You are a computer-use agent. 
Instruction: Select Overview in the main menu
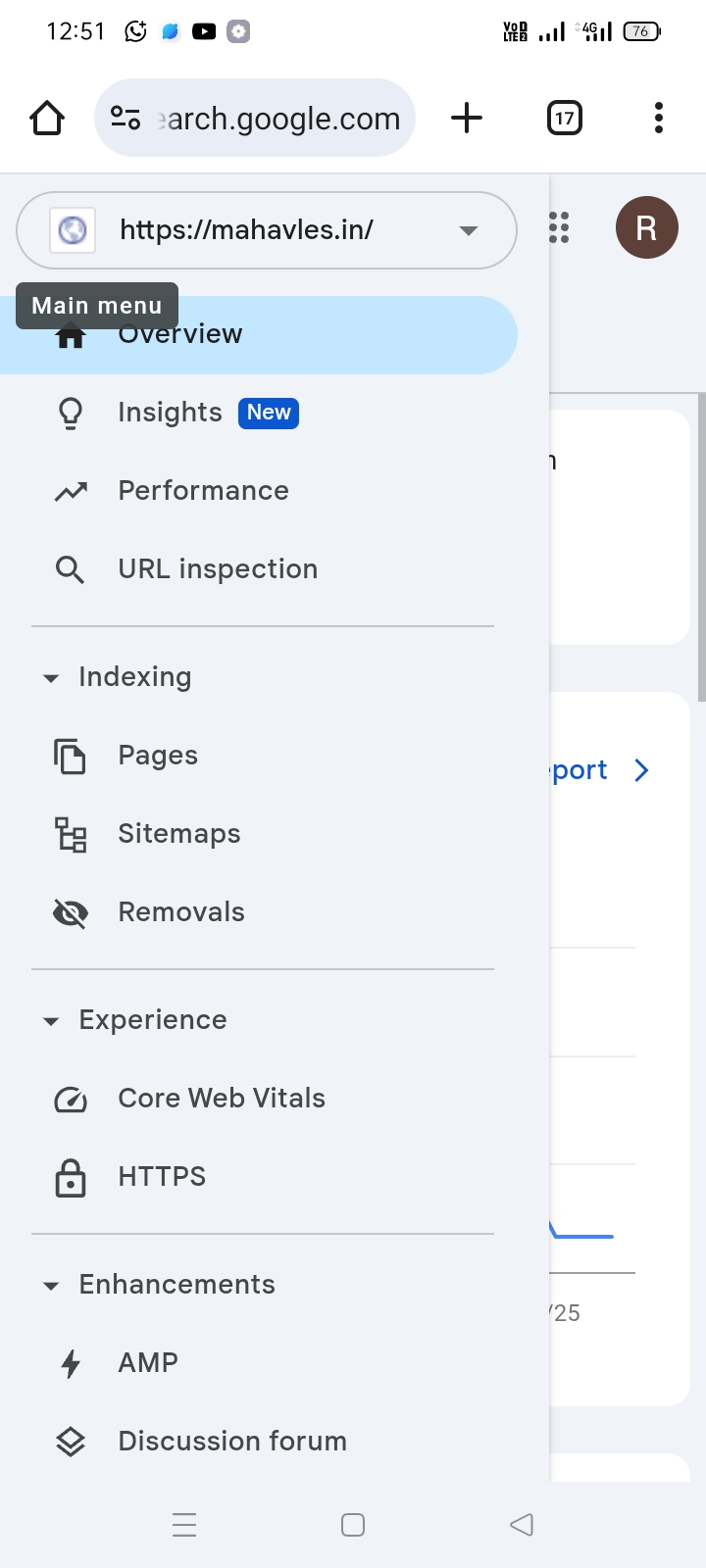(x=259, y=335)
